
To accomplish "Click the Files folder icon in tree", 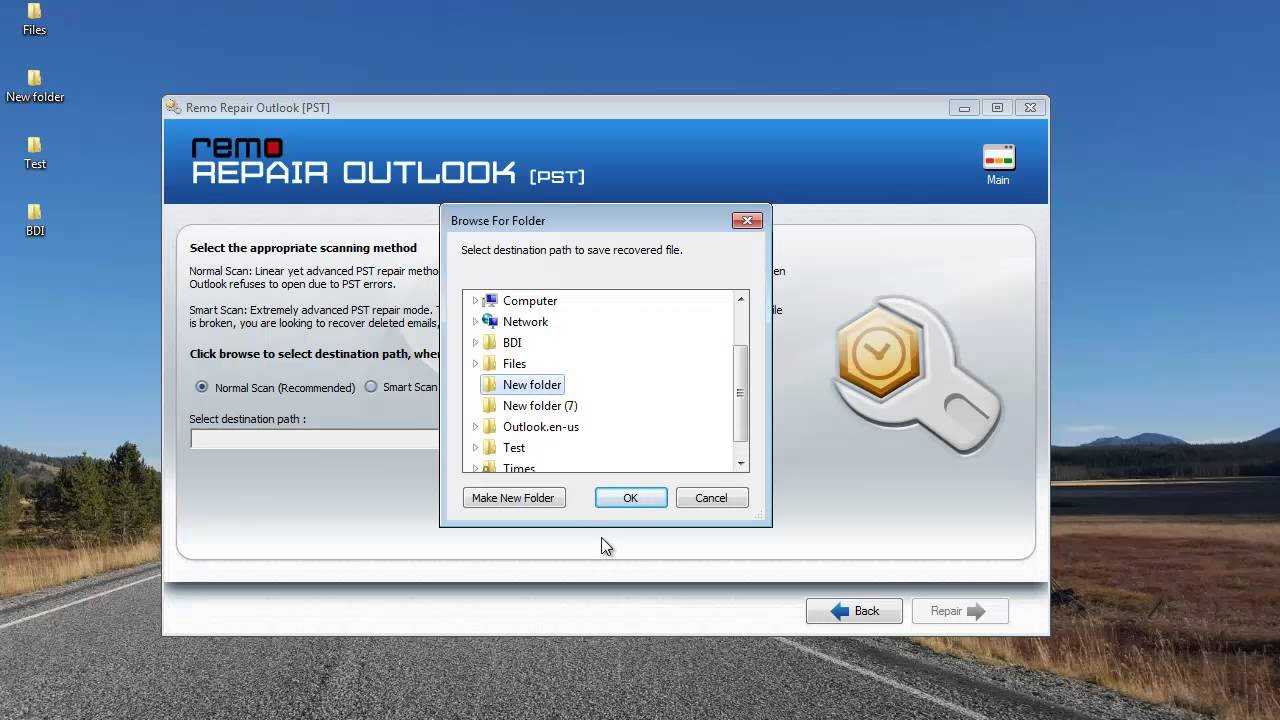I will click(x=490, y=363).
